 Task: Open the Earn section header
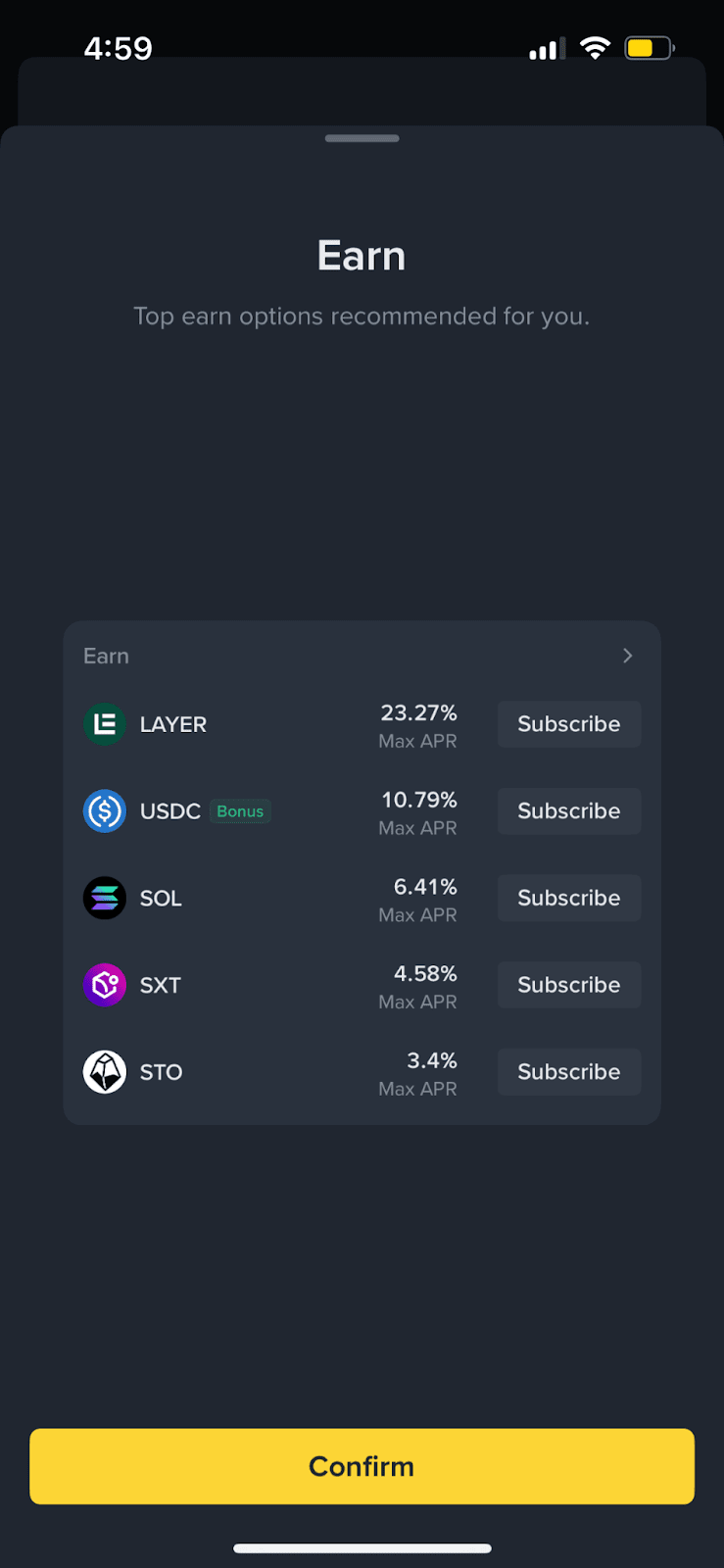107,656
